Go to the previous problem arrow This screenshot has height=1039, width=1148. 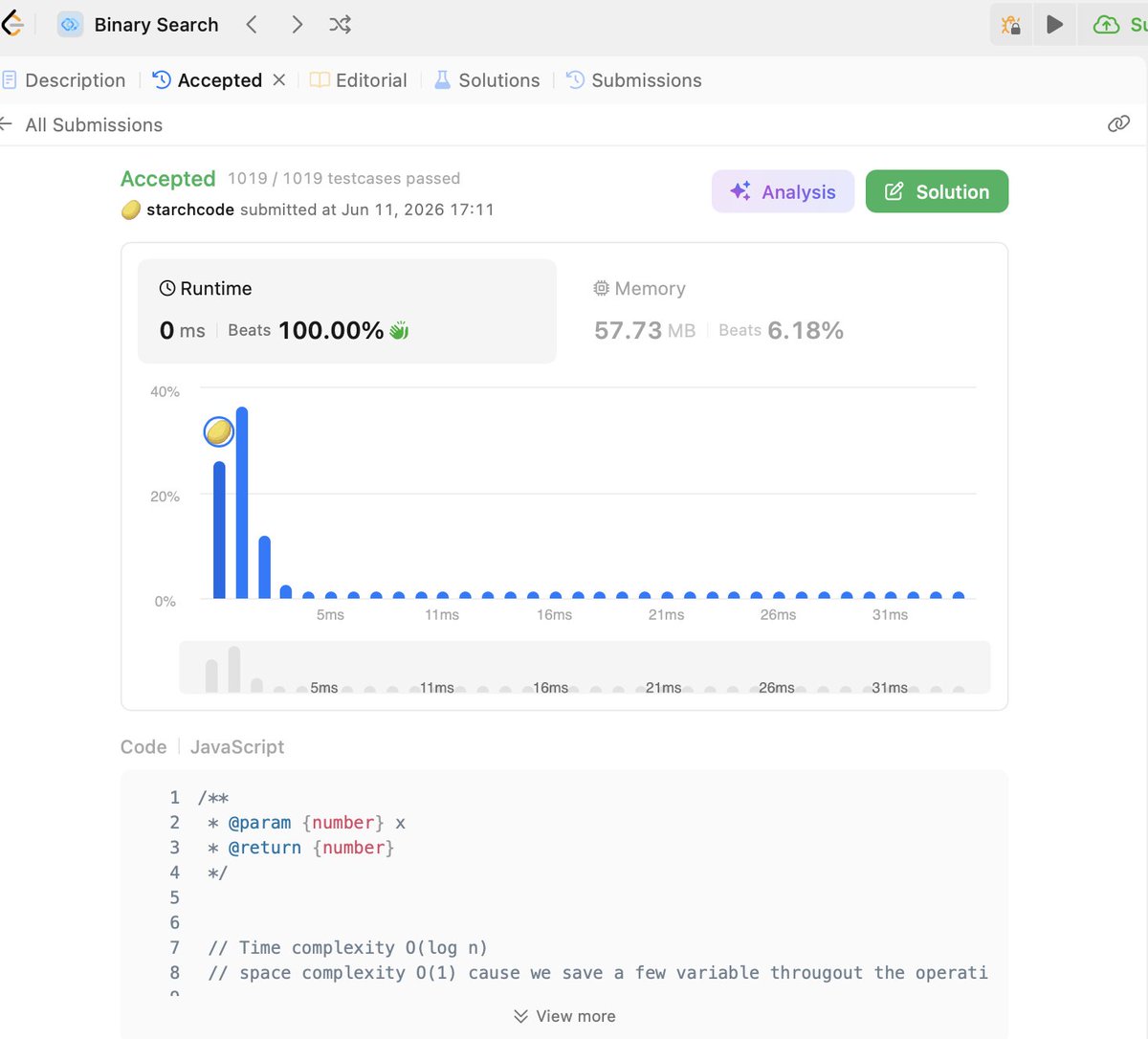pos(252,25)
